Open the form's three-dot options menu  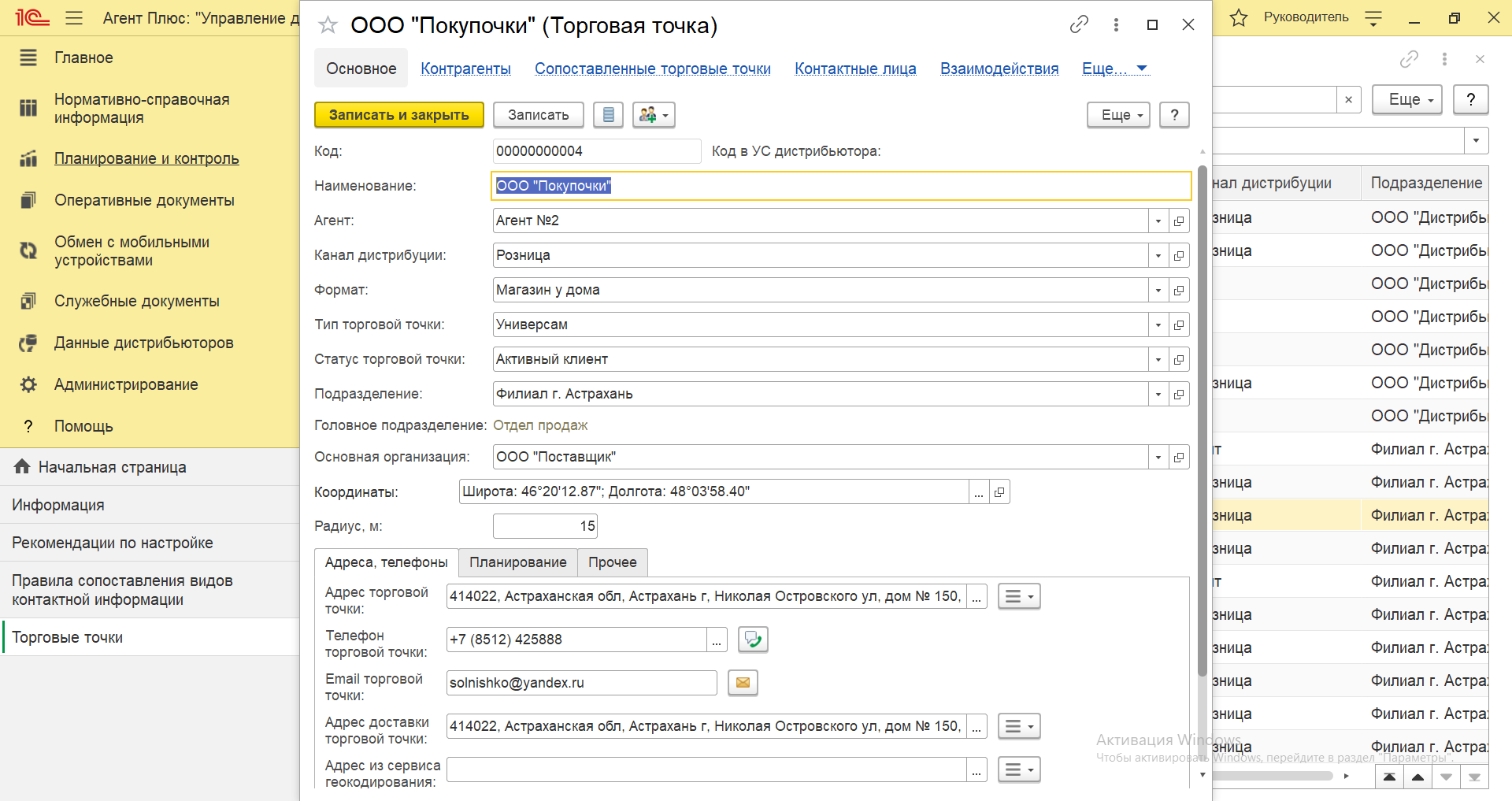coord(1116,24)
